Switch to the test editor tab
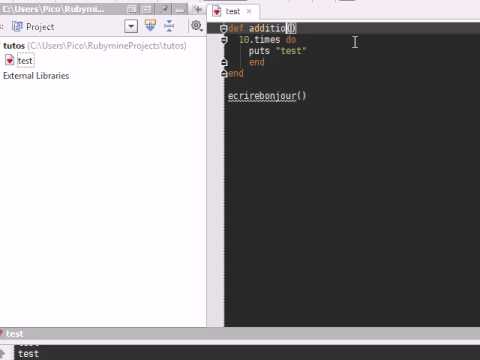The width and height of the screenshot is (480, 360). [x=233, y=12]
